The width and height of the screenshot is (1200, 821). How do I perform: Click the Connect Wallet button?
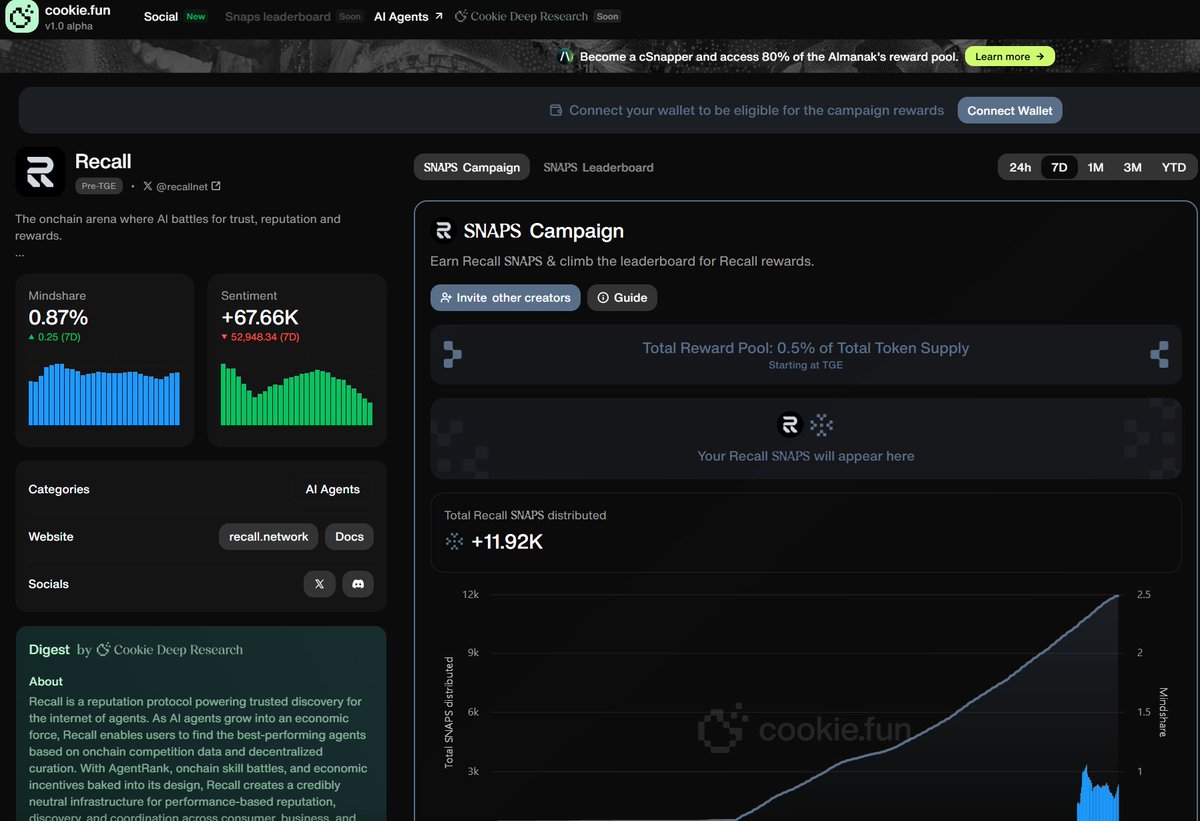(x=1010, y=111)
